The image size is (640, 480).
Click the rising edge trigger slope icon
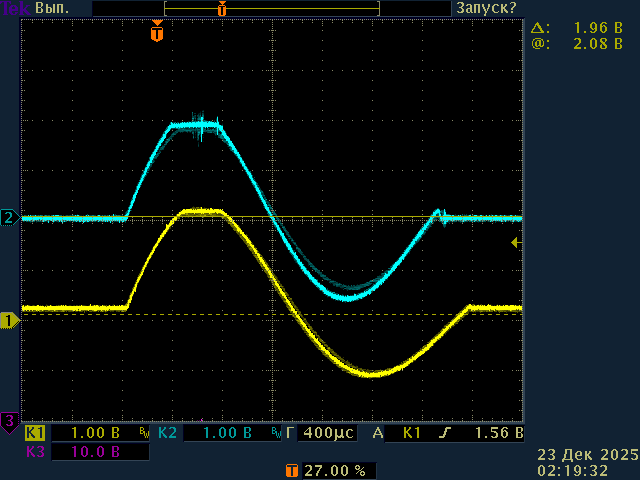pyautogui.click(x=443, y=434)
